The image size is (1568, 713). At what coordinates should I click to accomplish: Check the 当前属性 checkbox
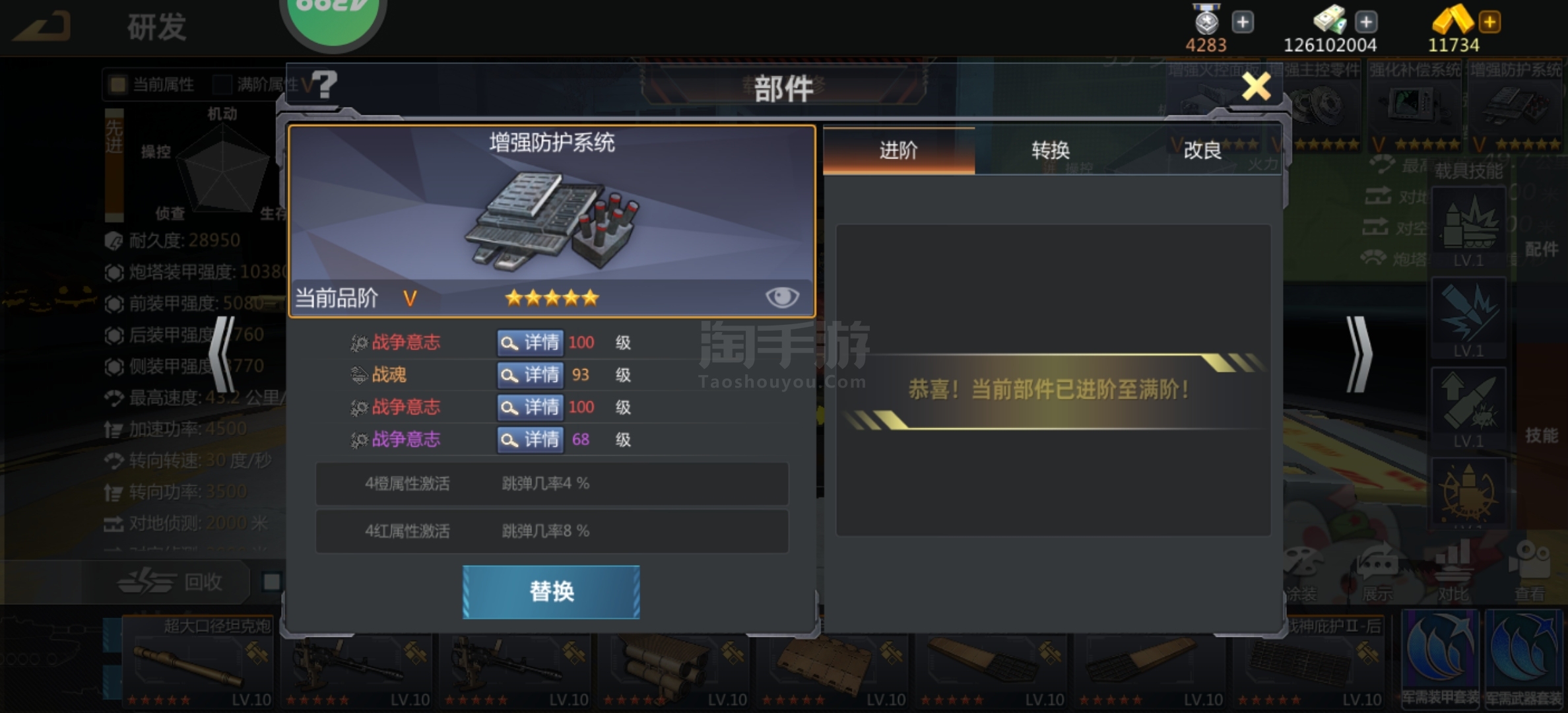(x=118, y=84)
